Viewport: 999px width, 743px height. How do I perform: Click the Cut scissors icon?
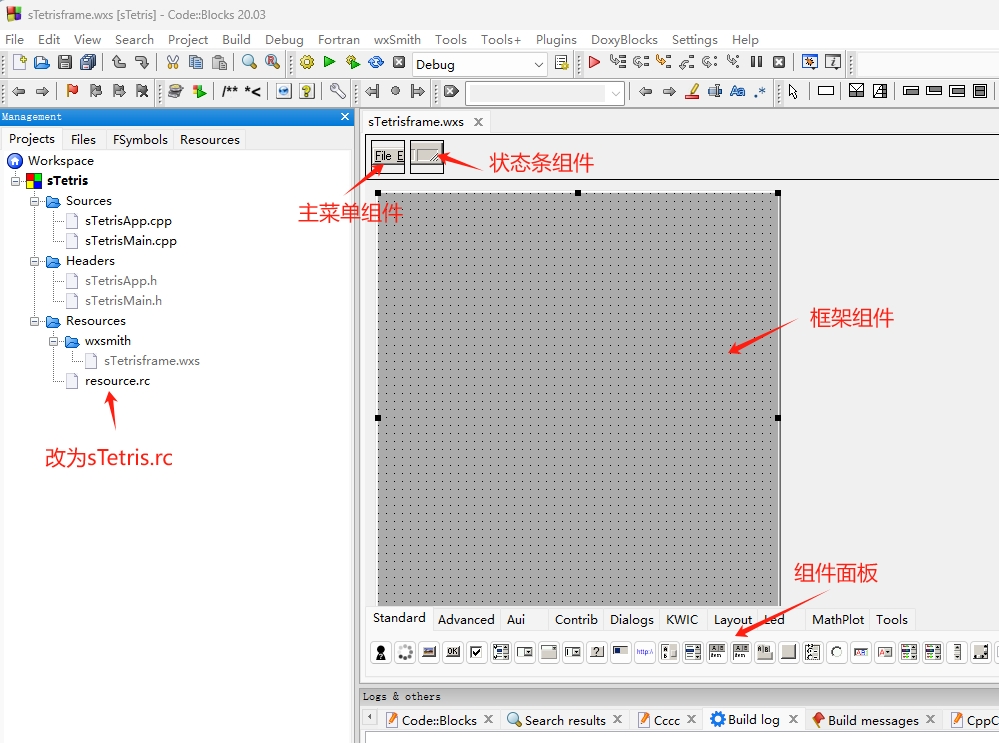pos(172,62)
